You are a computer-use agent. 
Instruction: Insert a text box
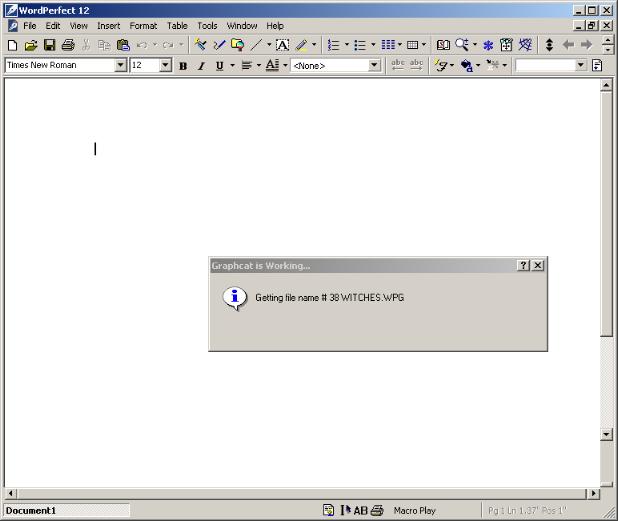tap(282, 45)
